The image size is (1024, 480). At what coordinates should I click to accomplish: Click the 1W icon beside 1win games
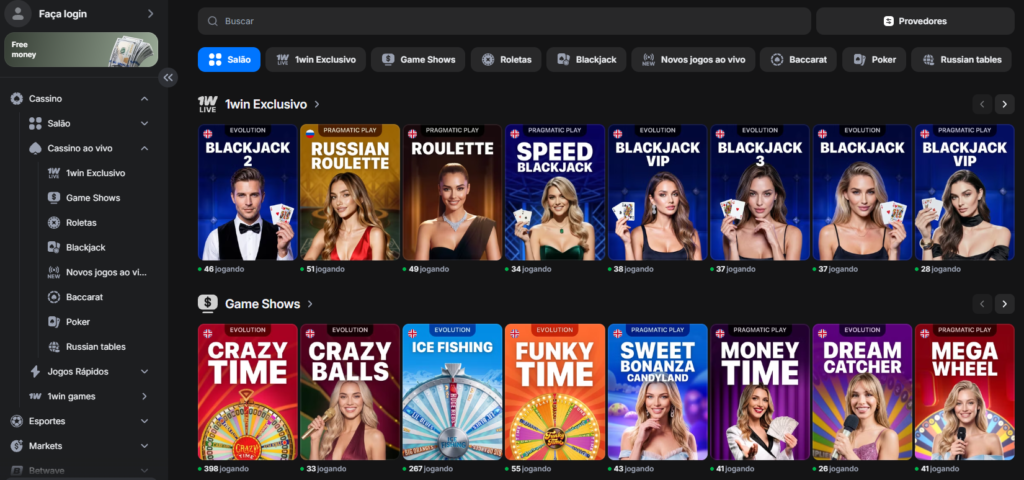point(35,396)
